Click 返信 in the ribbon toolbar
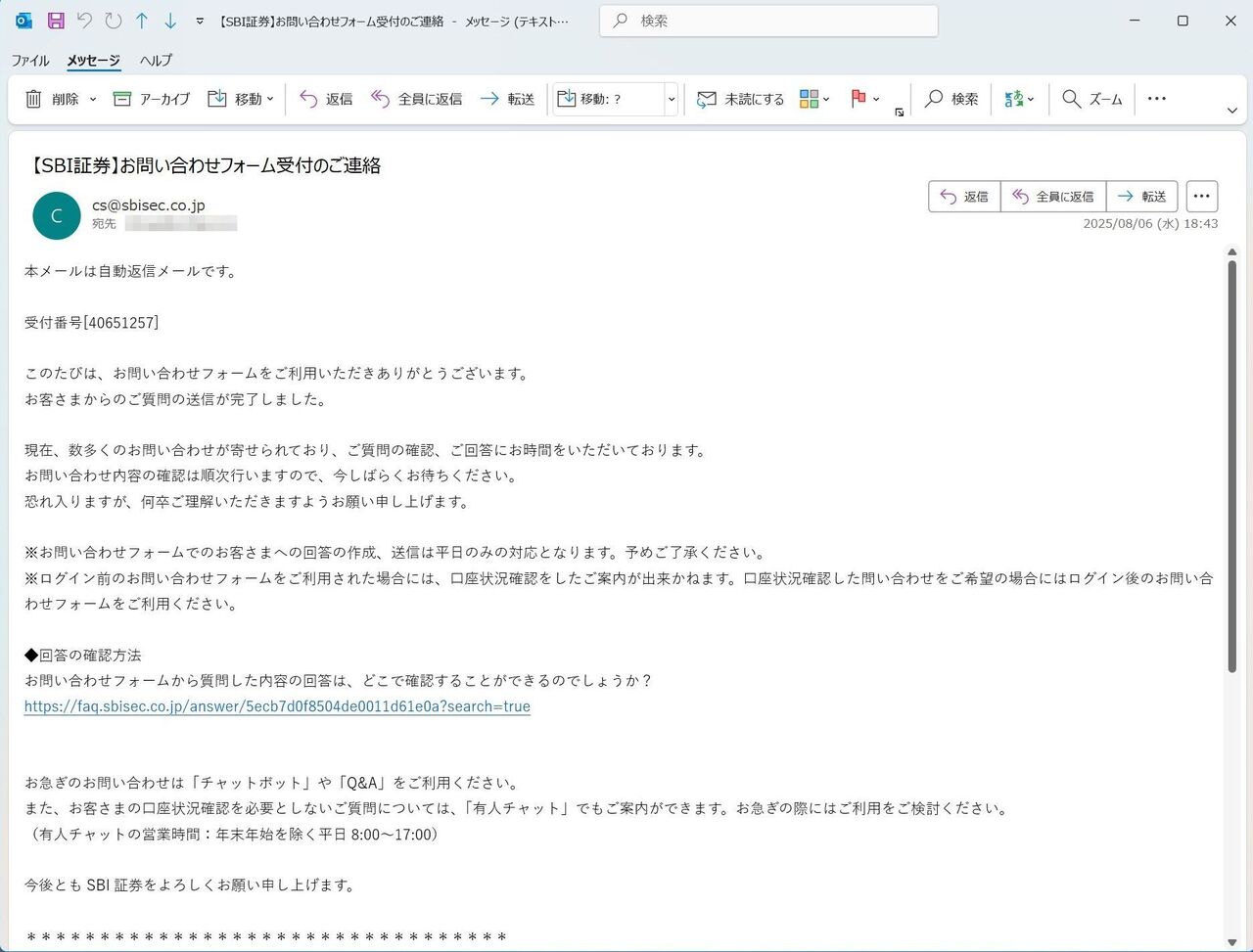The image size is (1253, 952). [326, 99]
